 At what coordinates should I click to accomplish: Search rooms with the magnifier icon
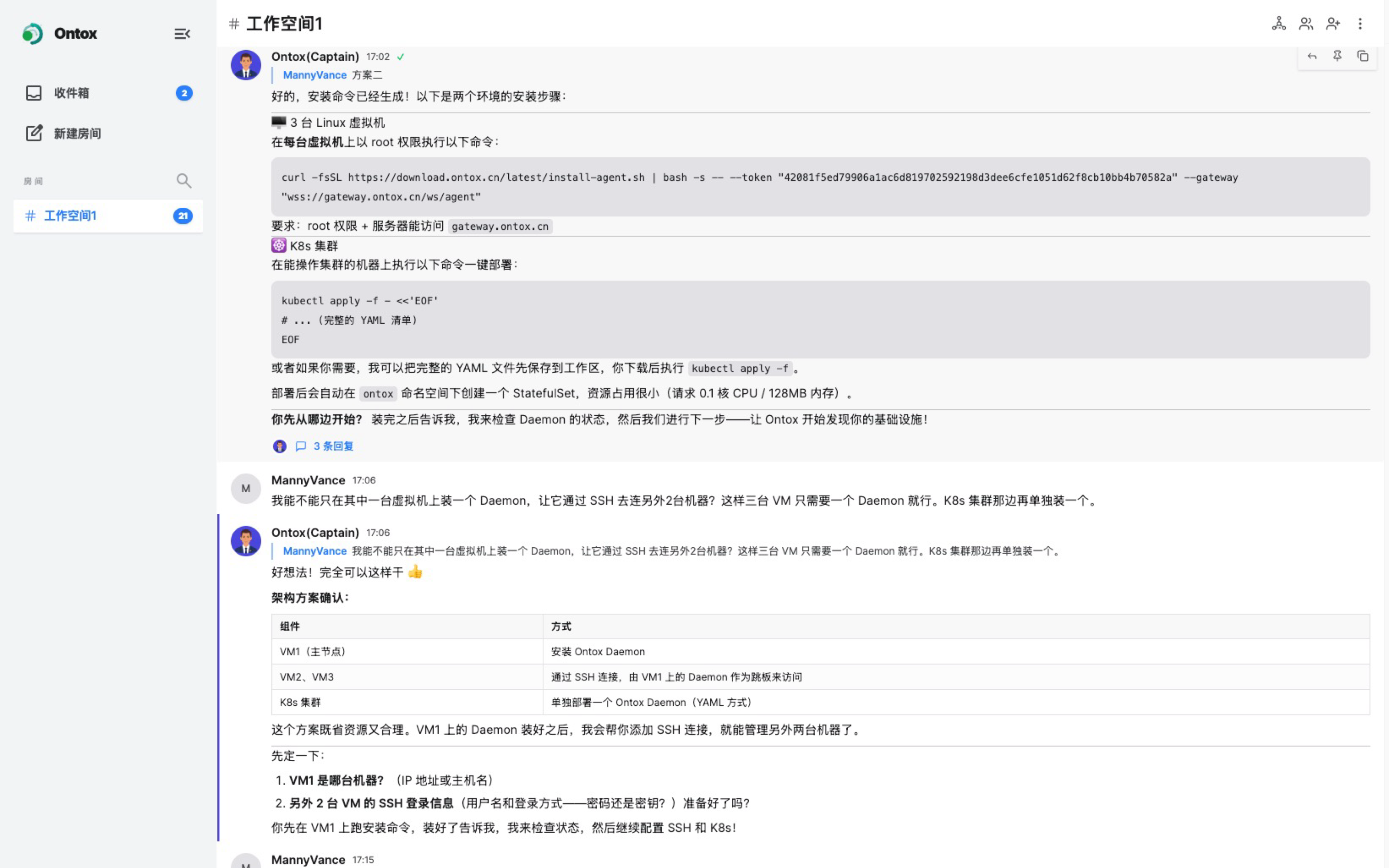coord(184,181)
